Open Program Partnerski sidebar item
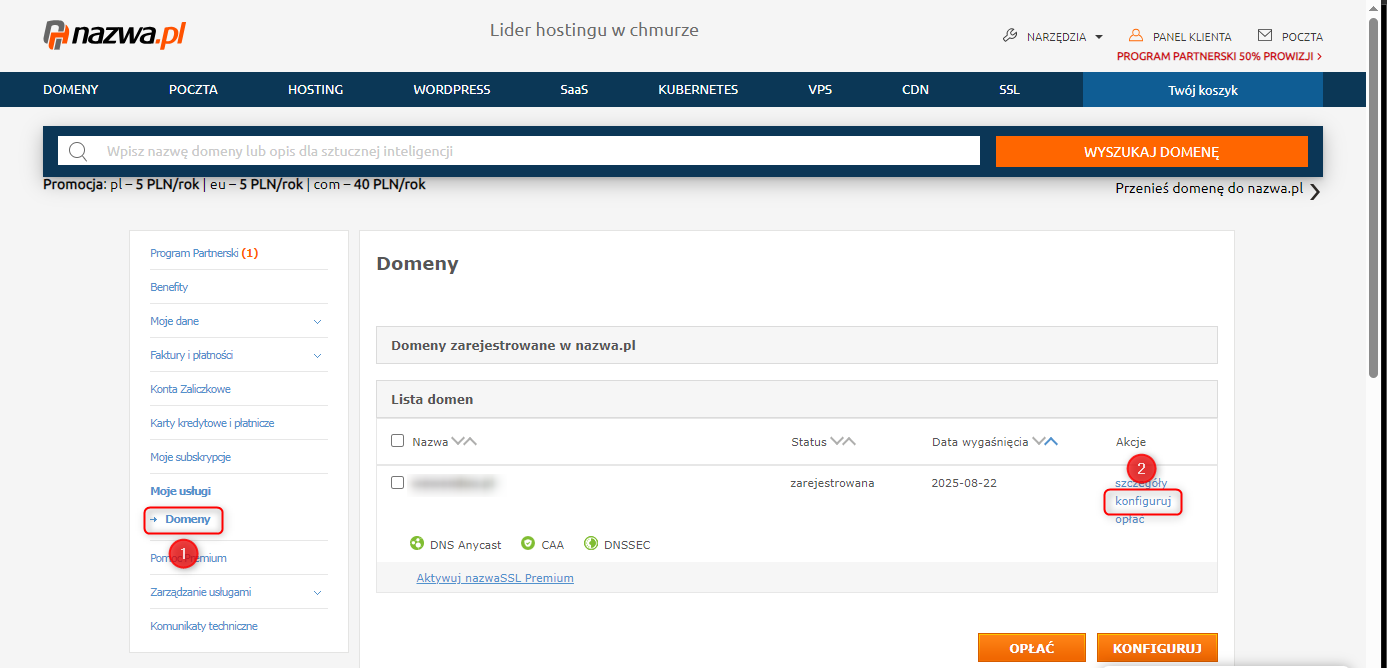This screenshot has height=668, width=1387. coord(204,253)
